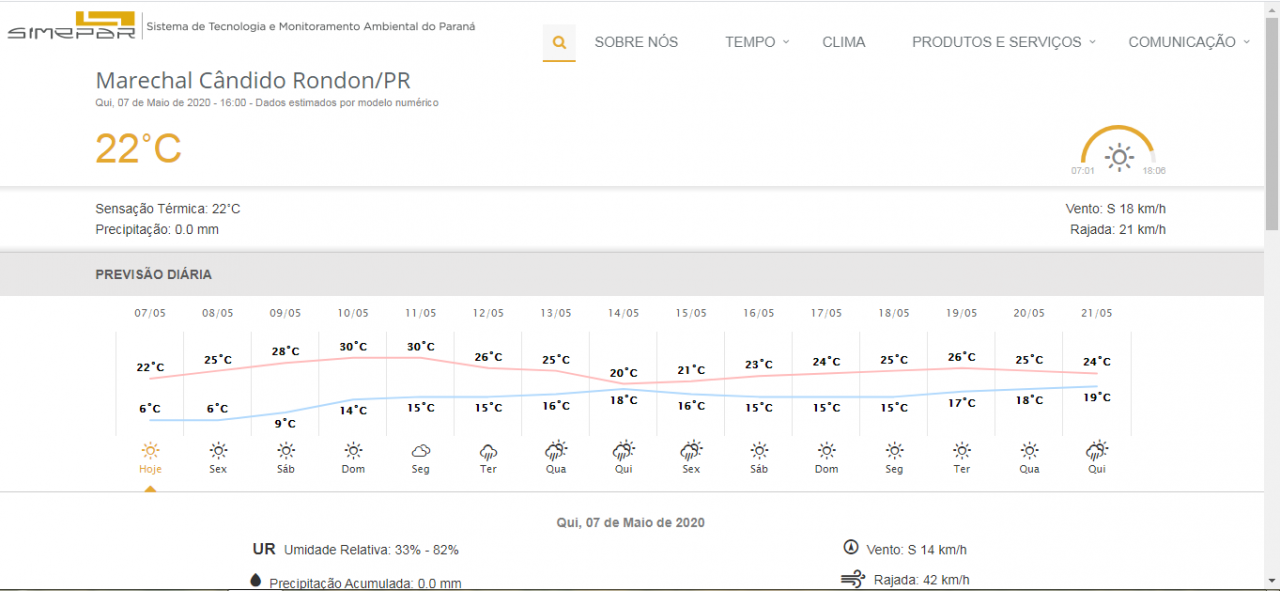Click the 07:01 sunrise time
Viewport: 1280px width, 591px height.
point(1083,171)
